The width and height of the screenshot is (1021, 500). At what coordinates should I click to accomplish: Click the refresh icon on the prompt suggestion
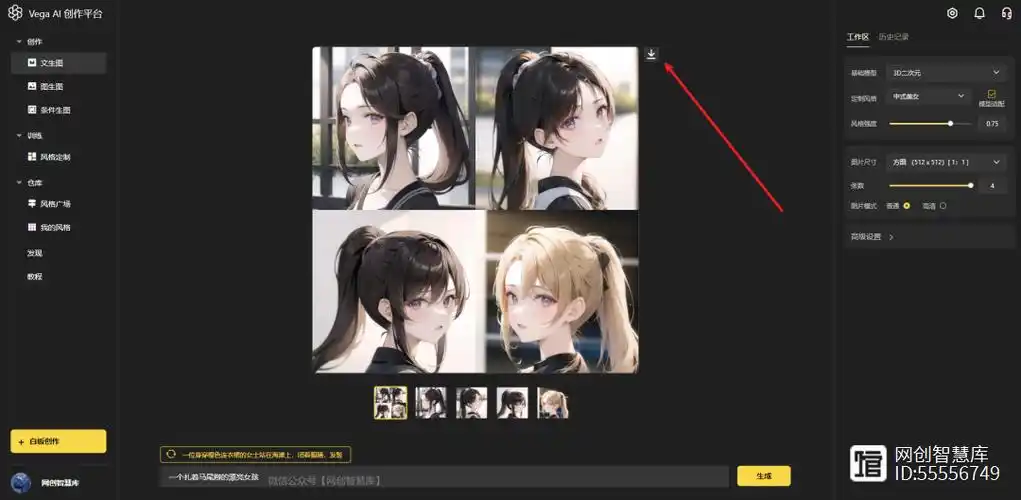pyautogui.click(x=171, y=454)
